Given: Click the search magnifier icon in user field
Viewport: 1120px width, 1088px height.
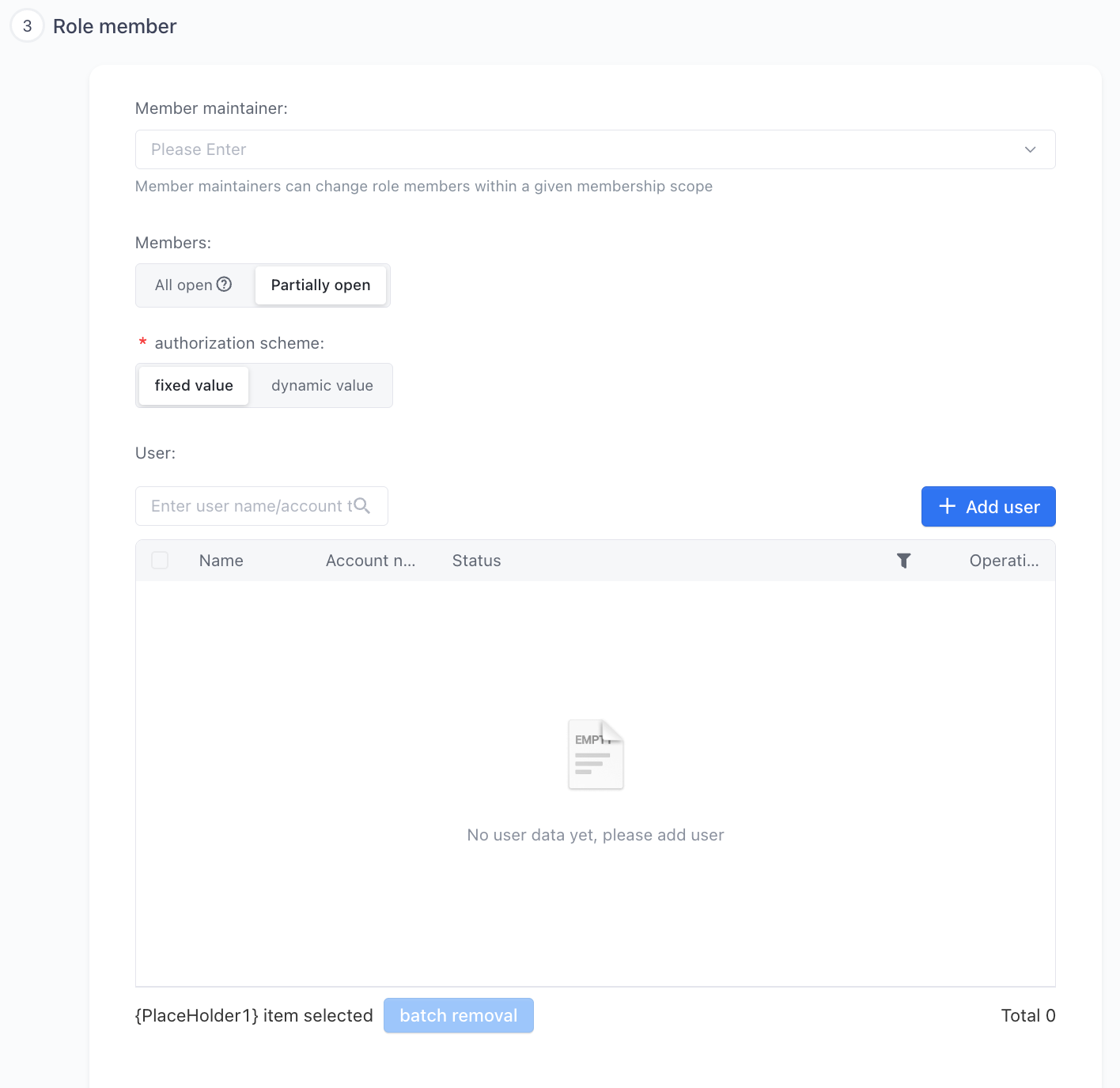Looking at the screenshot, I should 361,506.
